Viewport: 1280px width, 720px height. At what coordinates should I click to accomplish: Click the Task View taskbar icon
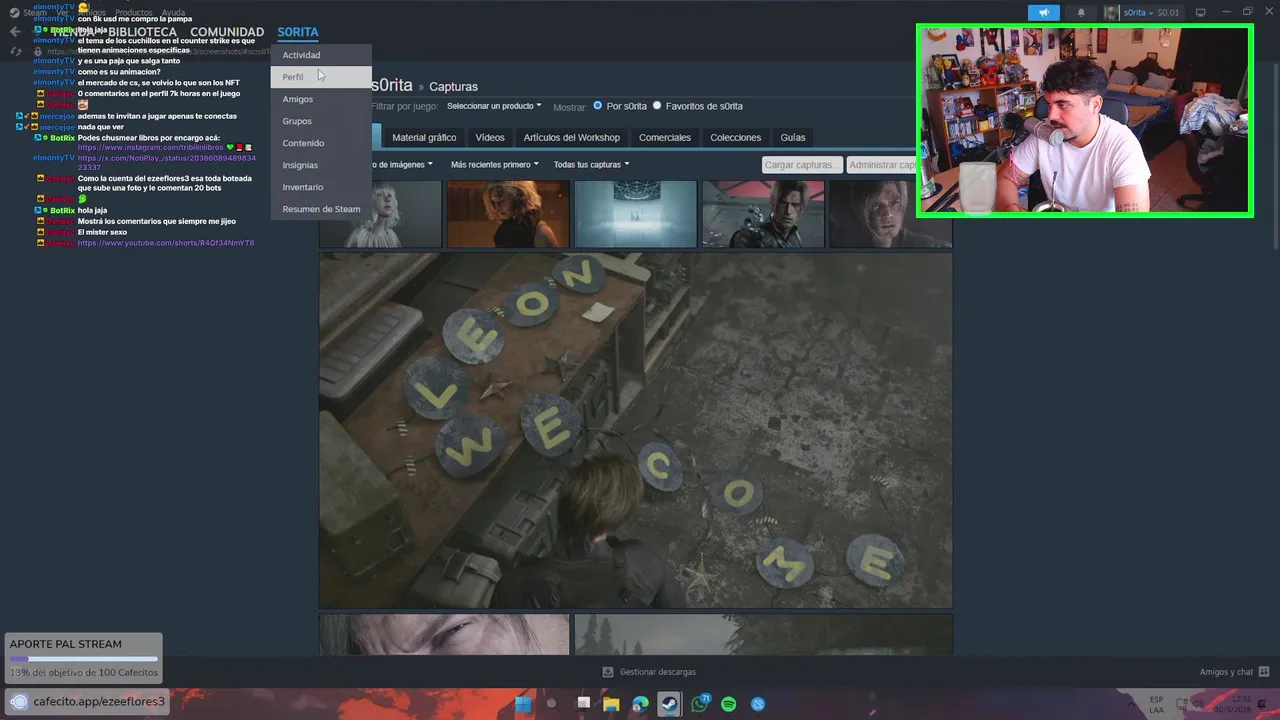(x=583, y=704)
